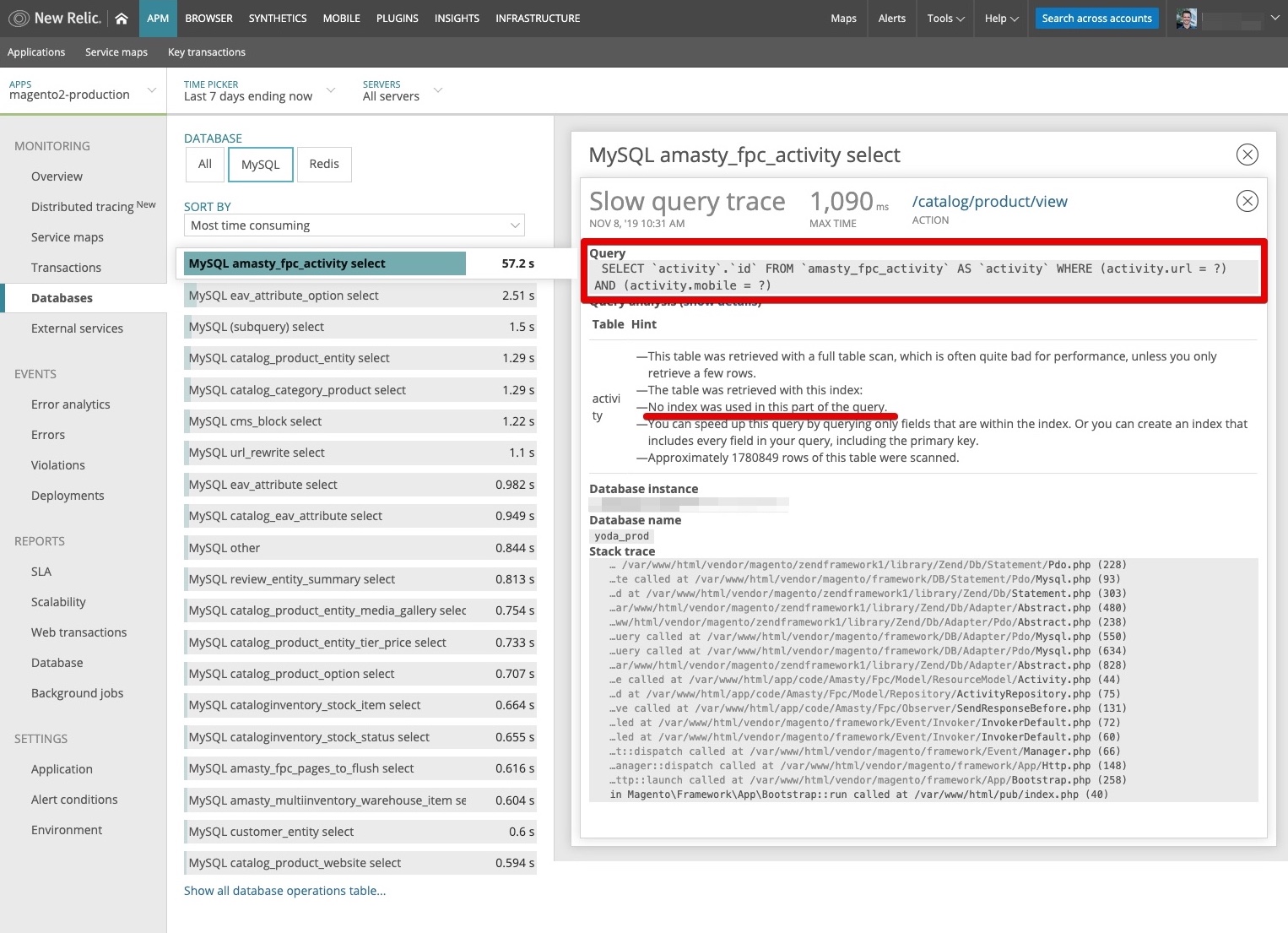
Task: Open Alerts in top bar
Action: point(891,19)
